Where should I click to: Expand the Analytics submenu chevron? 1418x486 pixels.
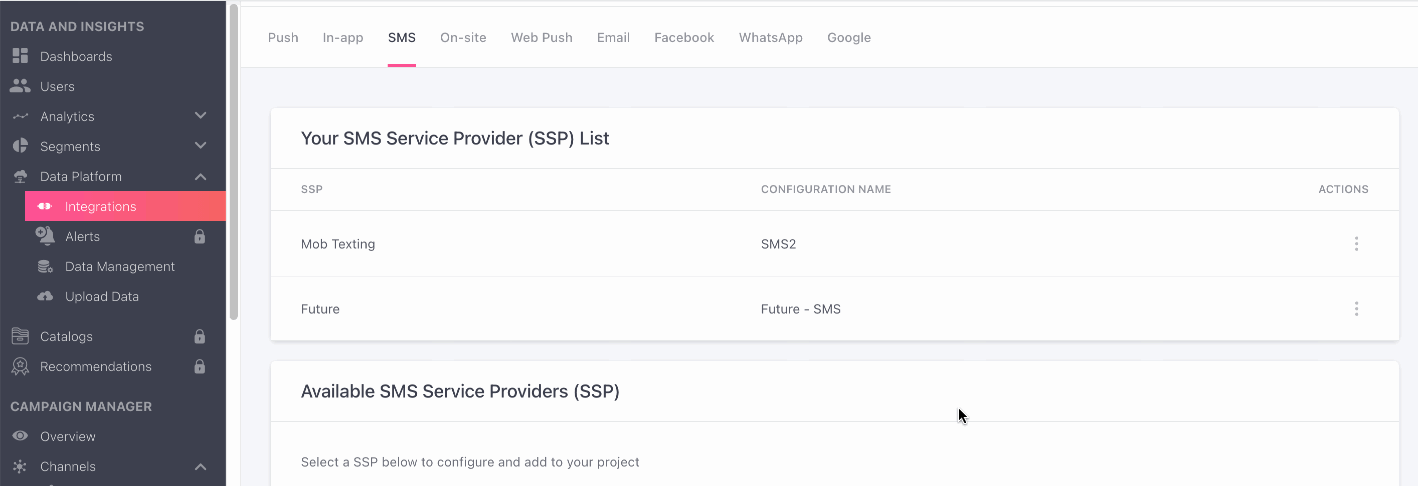(200, 116)
